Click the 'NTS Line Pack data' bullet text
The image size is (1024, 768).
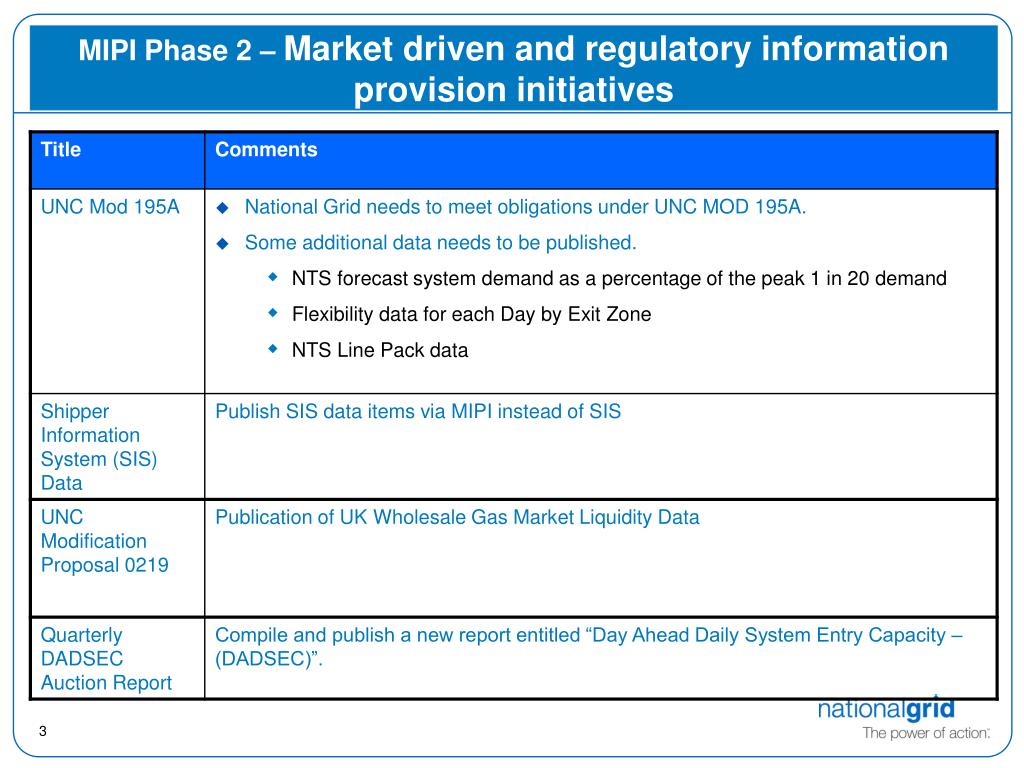[380, 350]
